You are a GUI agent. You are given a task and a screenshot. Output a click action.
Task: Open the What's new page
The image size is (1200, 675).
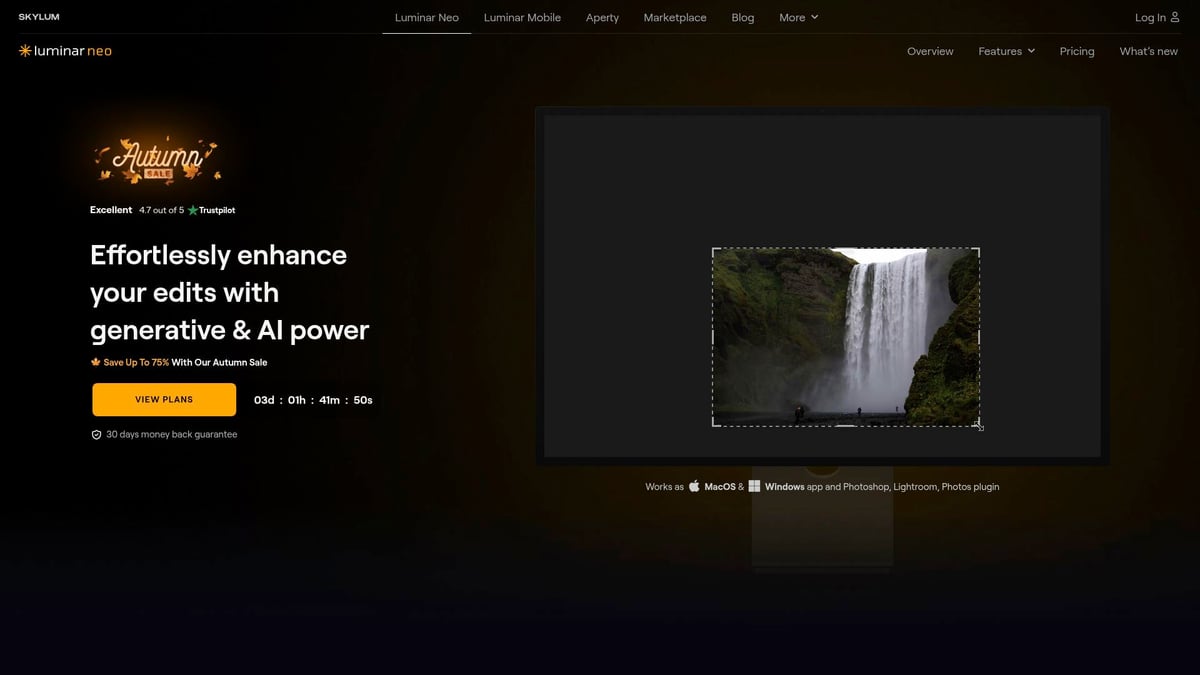[1148, 51]
